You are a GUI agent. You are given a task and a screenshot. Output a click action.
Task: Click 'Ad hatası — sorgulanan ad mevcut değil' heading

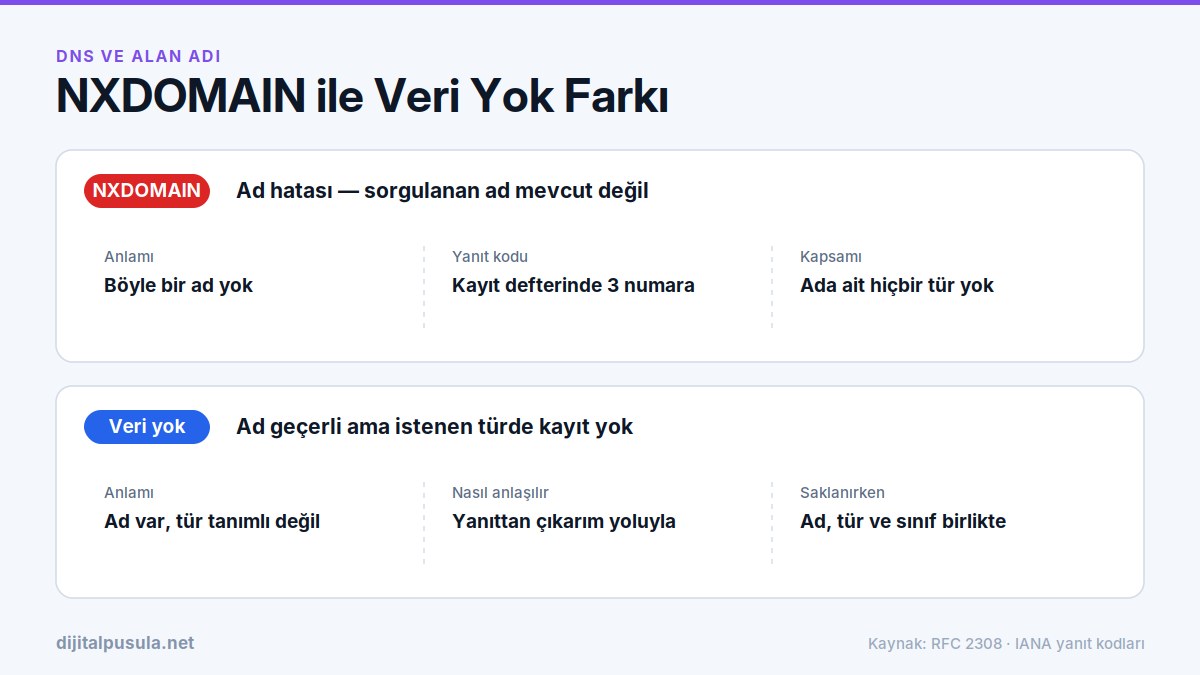click(x=442, y=190)
